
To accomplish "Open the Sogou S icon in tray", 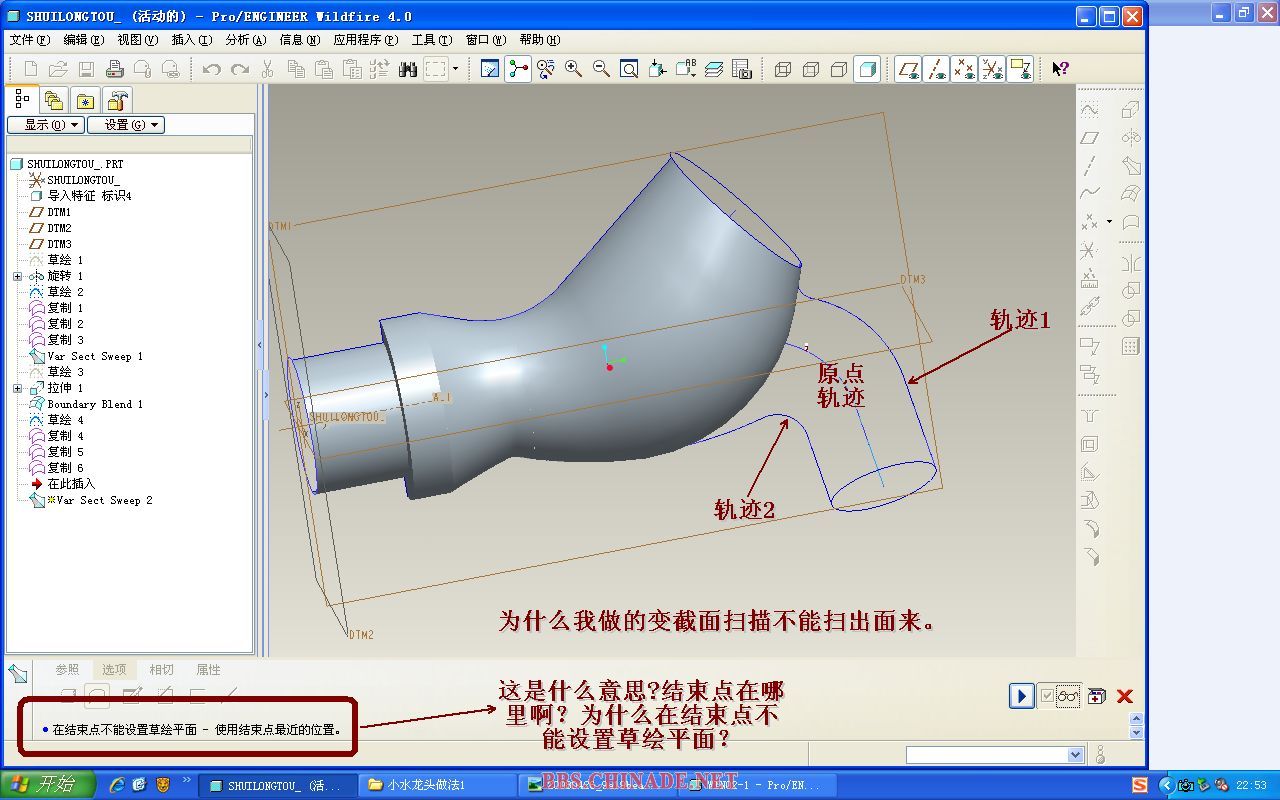I will tap(1140, 785).
